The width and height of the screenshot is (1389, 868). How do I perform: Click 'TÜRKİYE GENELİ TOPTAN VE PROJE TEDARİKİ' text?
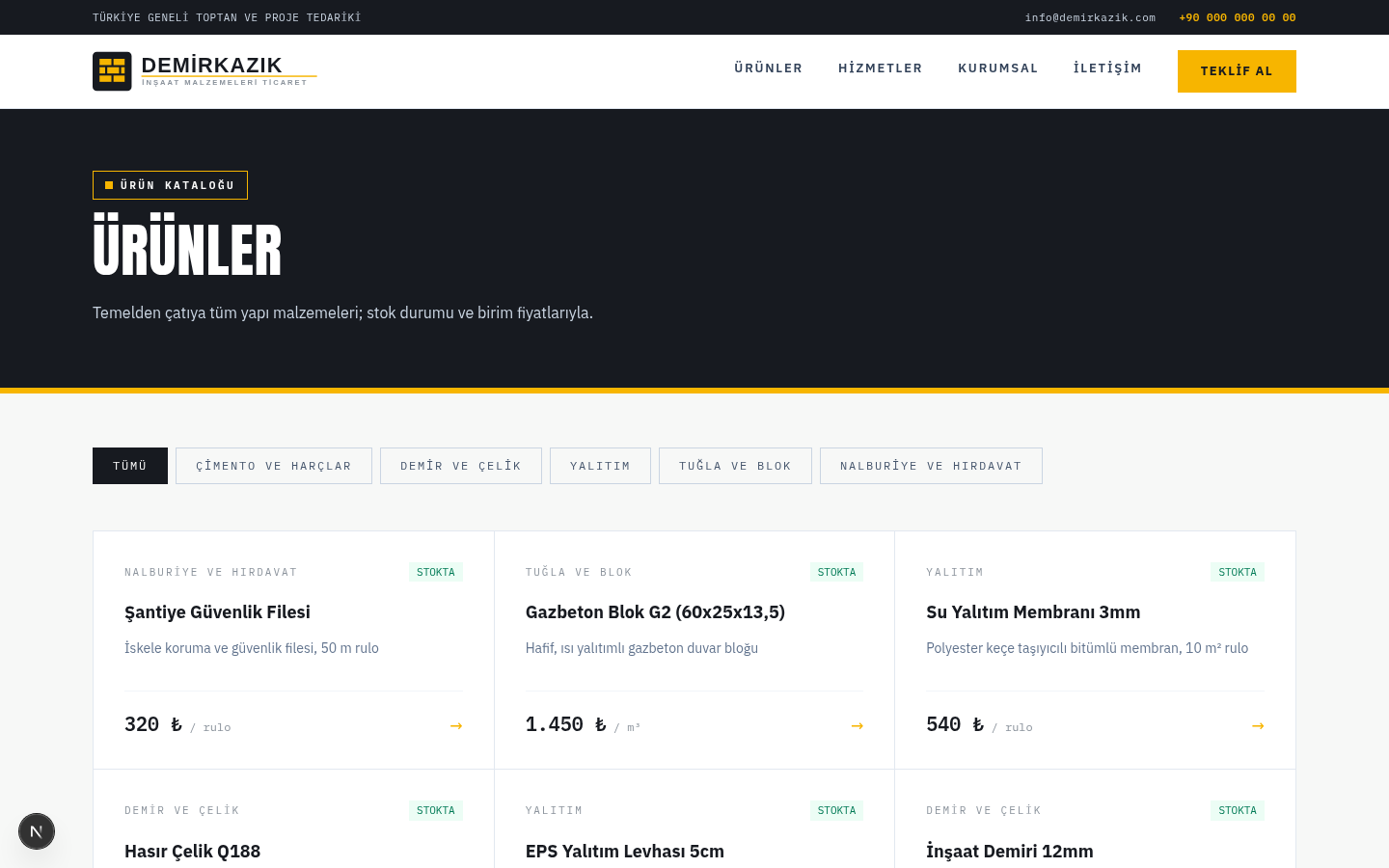[227, 17]
